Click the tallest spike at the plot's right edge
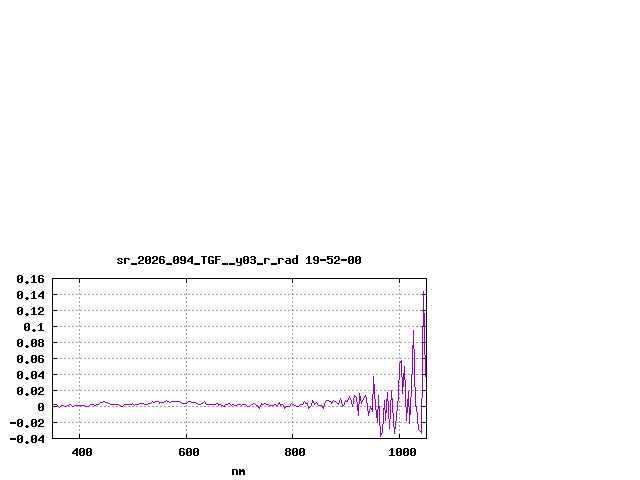Screen dimensions: 640x480 (425, 293)
